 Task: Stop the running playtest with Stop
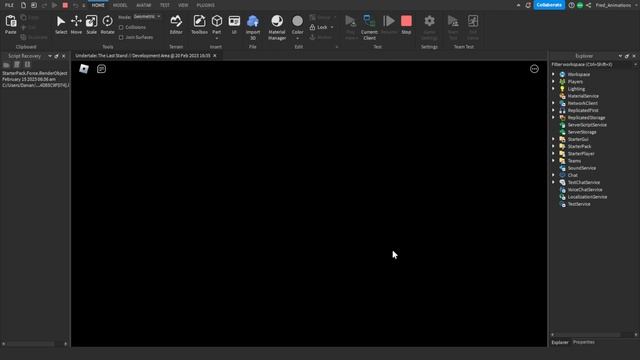(406, 25)
